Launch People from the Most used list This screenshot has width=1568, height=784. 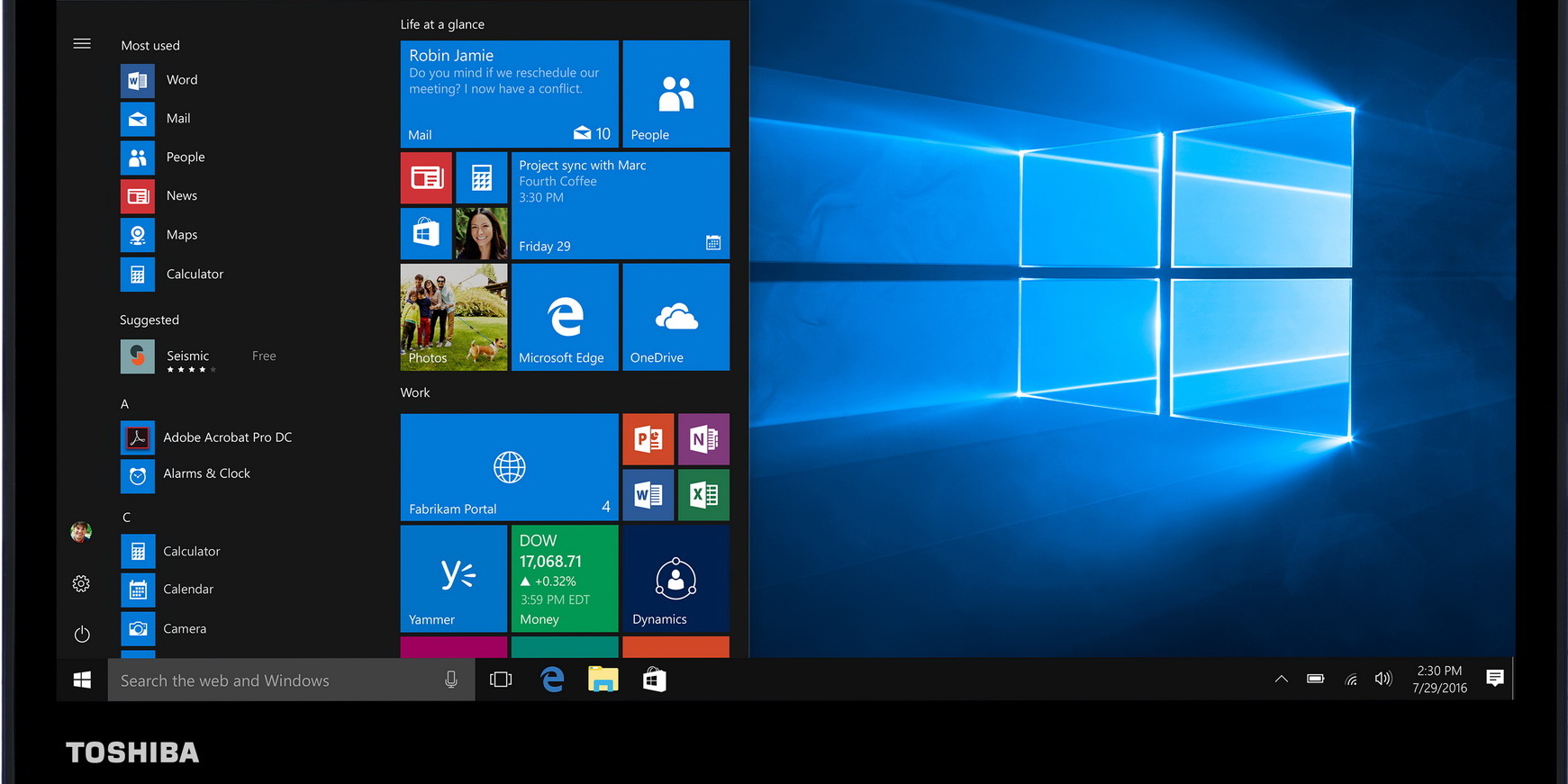[x=163, y=158]
